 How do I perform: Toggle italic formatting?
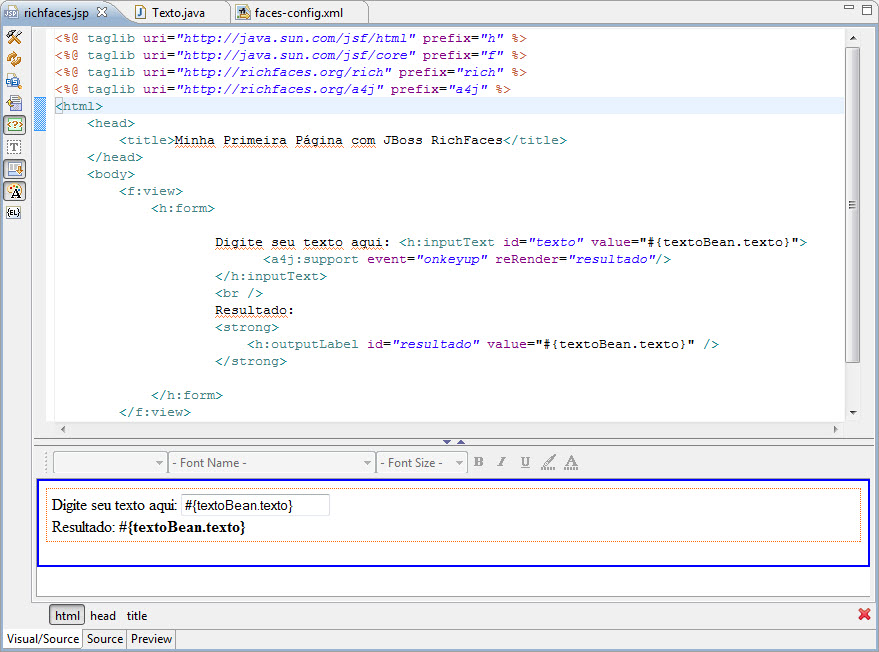(x=502, y=462)
